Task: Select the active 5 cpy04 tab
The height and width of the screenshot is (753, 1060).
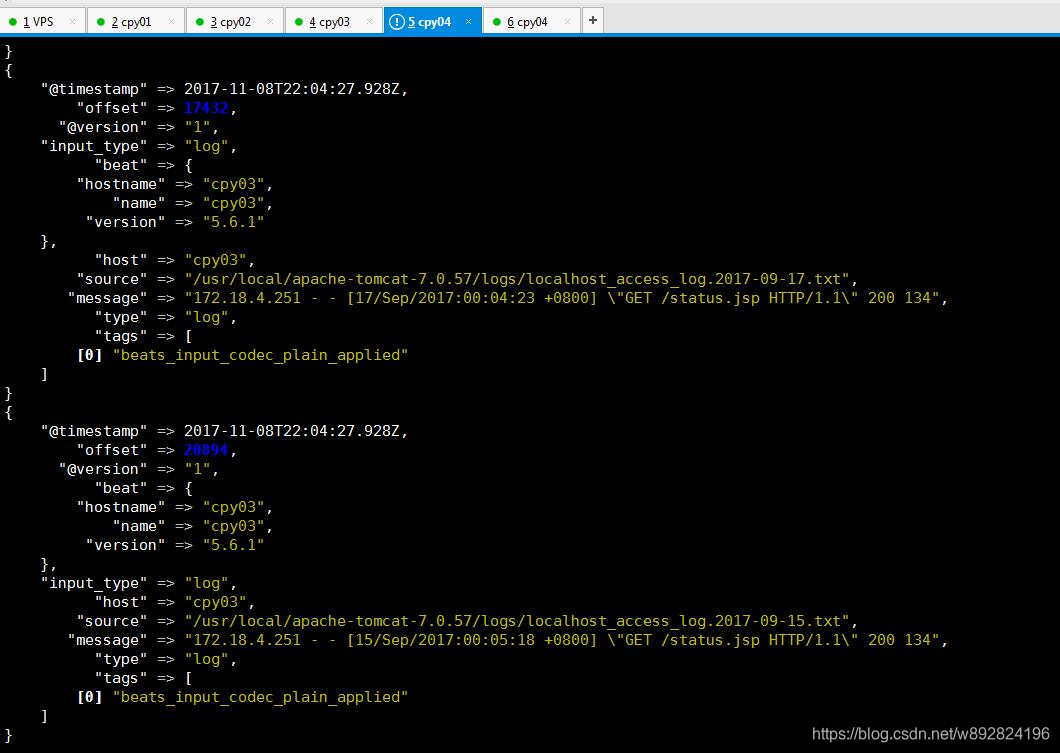Action: coord(433,22)
